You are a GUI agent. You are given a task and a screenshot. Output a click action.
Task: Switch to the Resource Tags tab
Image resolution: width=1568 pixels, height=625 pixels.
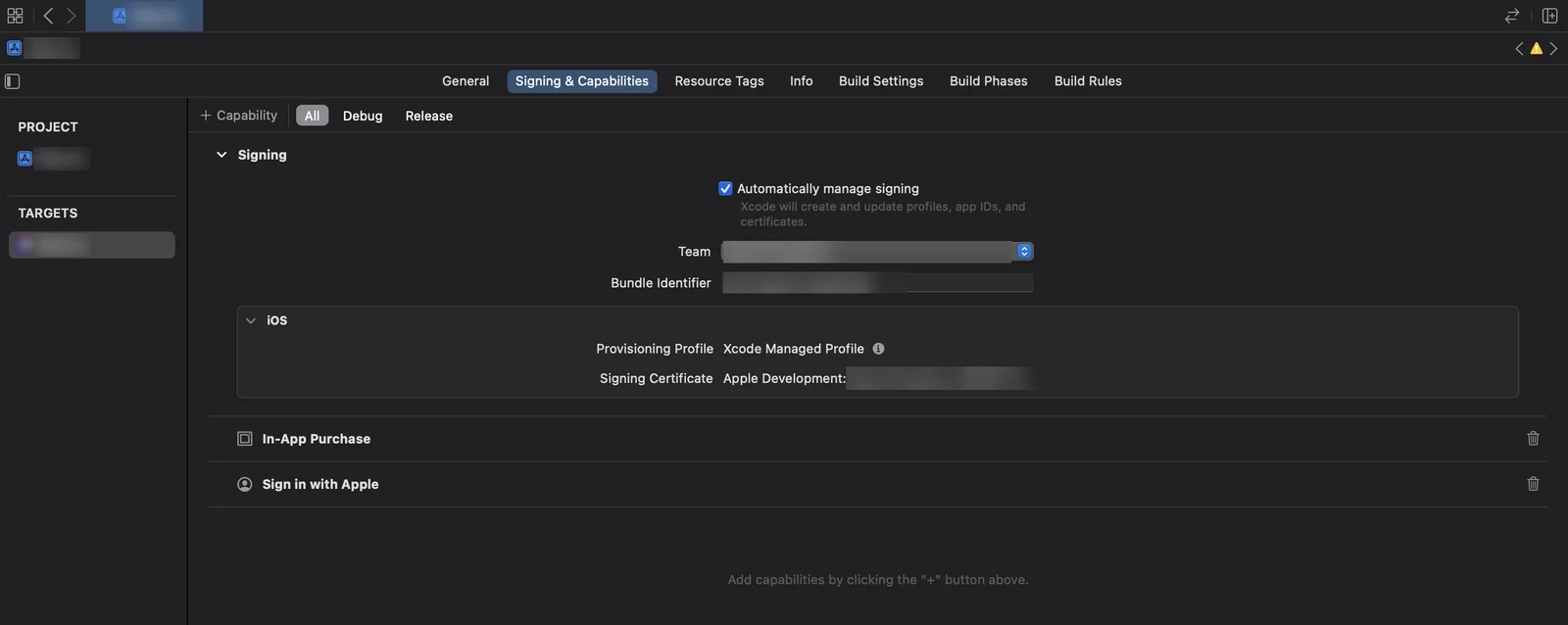(x=719, y=81)
